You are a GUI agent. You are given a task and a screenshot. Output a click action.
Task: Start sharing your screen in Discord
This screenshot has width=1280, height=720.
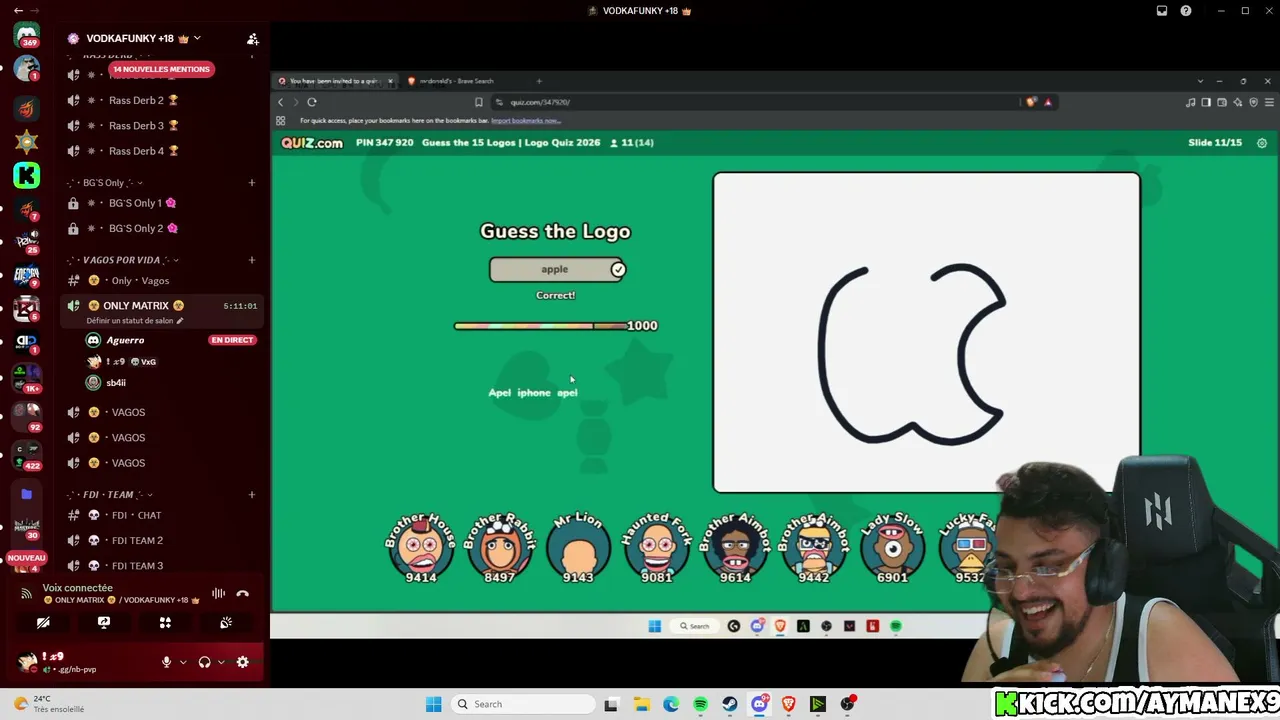coord(104,622)
